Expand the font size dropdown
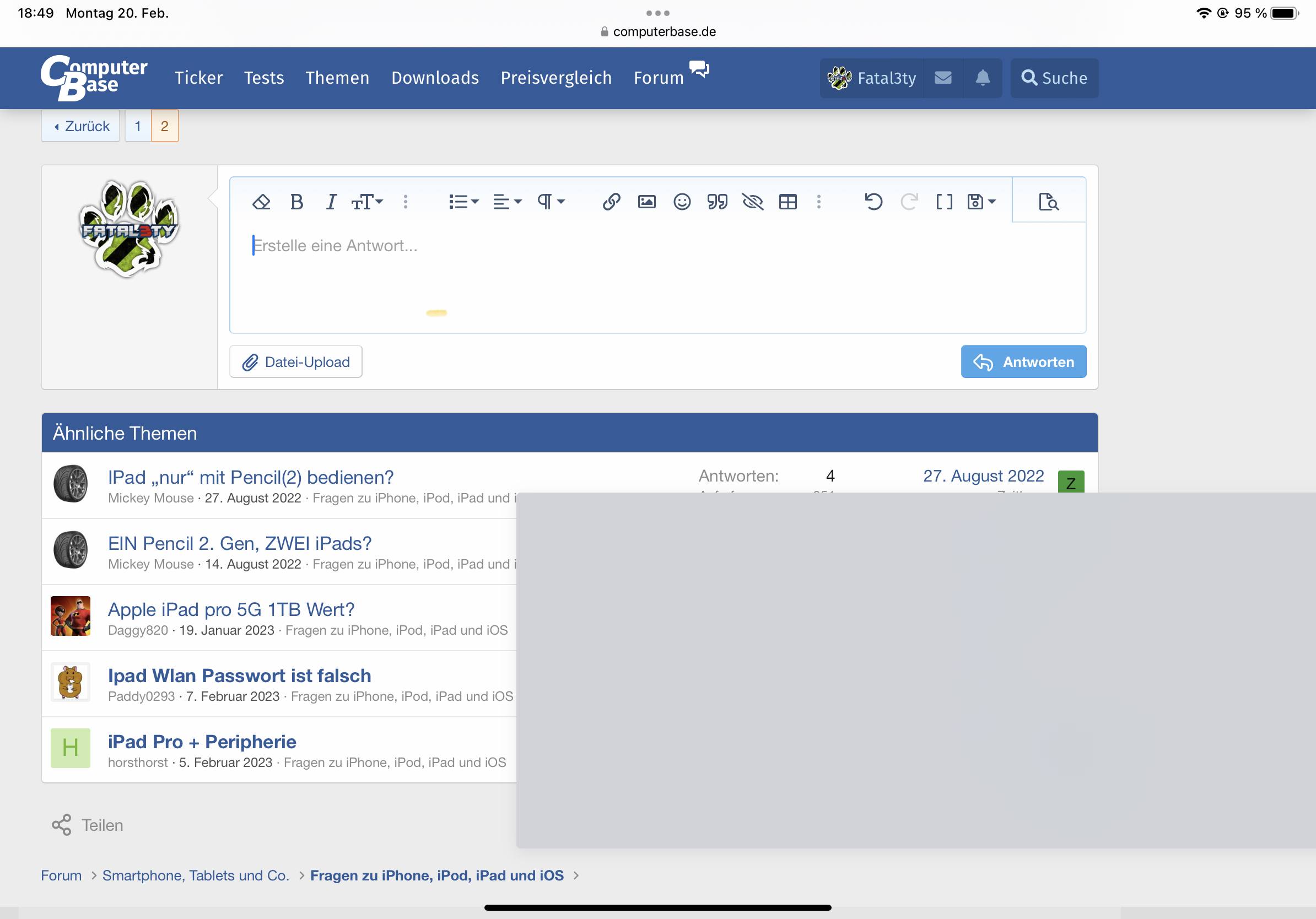The height and width of the screenshot is (919, 1316). click(x=367, y=202)
